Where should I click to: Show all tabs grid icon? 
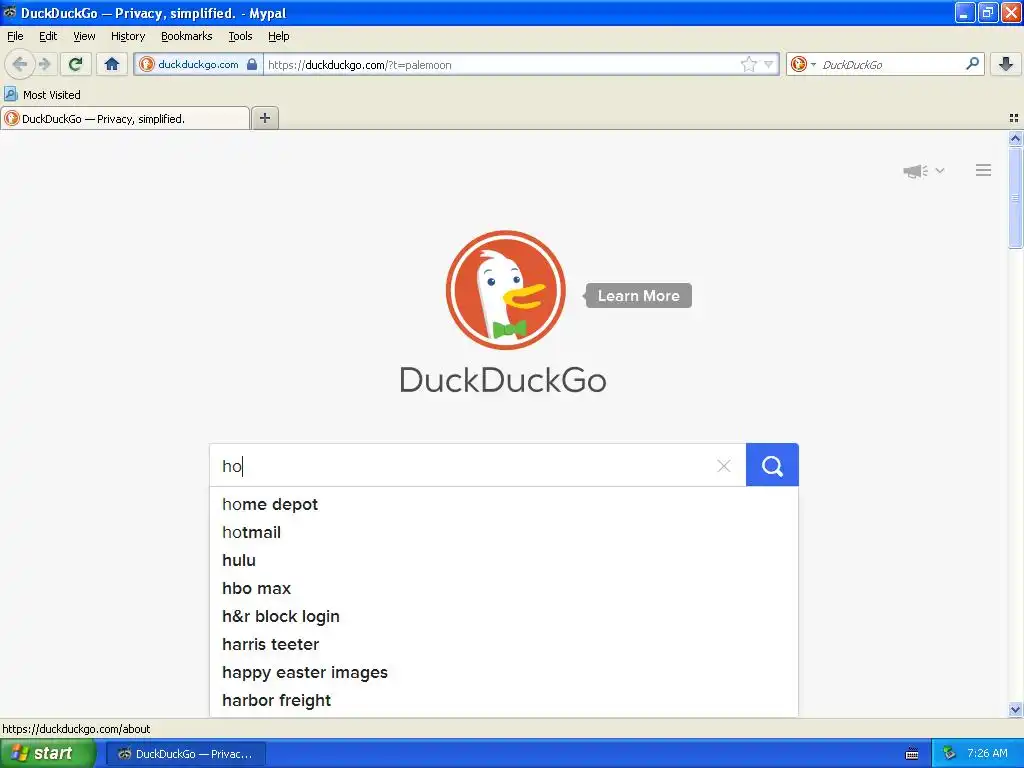point(1014,118)
